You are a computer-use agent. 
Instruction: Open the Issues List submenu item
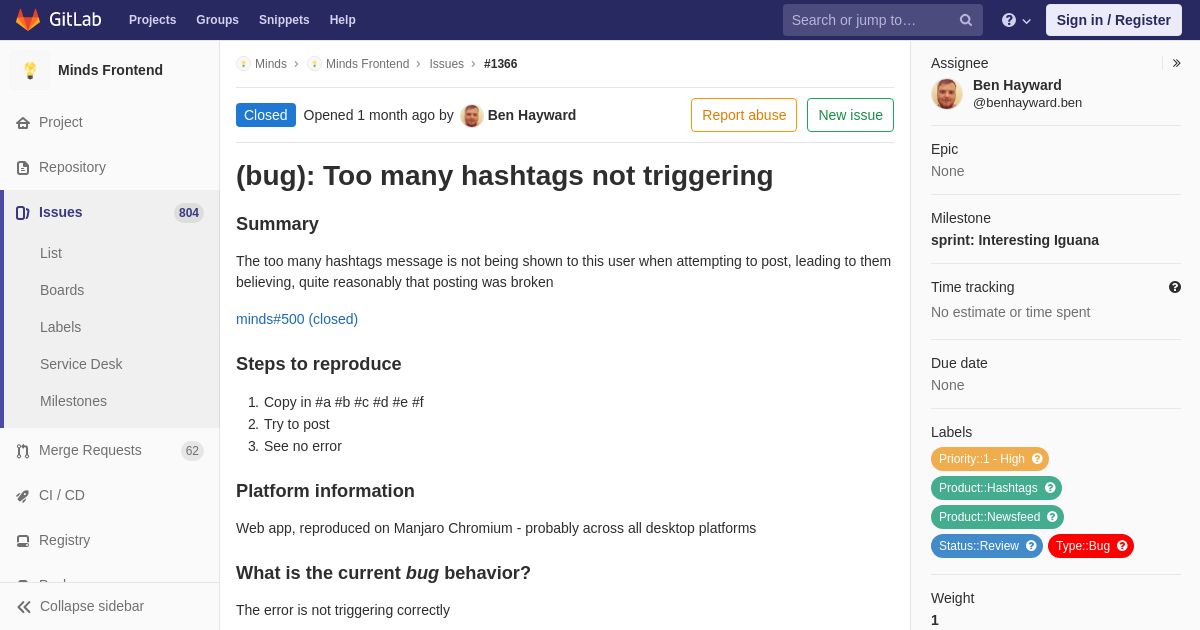51,253
